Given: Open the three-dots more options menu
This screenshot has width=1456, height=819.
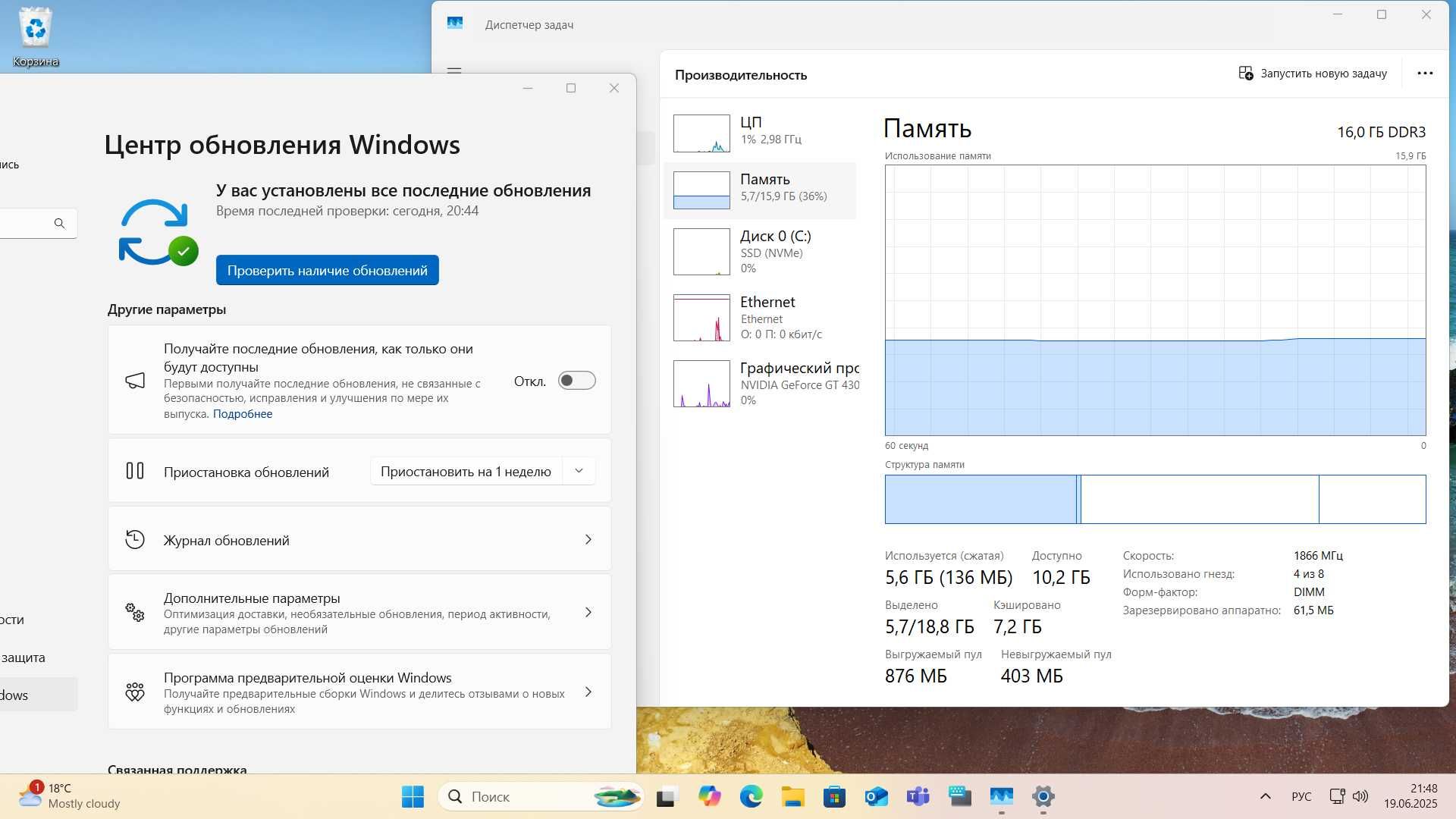Looking at the screenshot, I should 1425,74.
